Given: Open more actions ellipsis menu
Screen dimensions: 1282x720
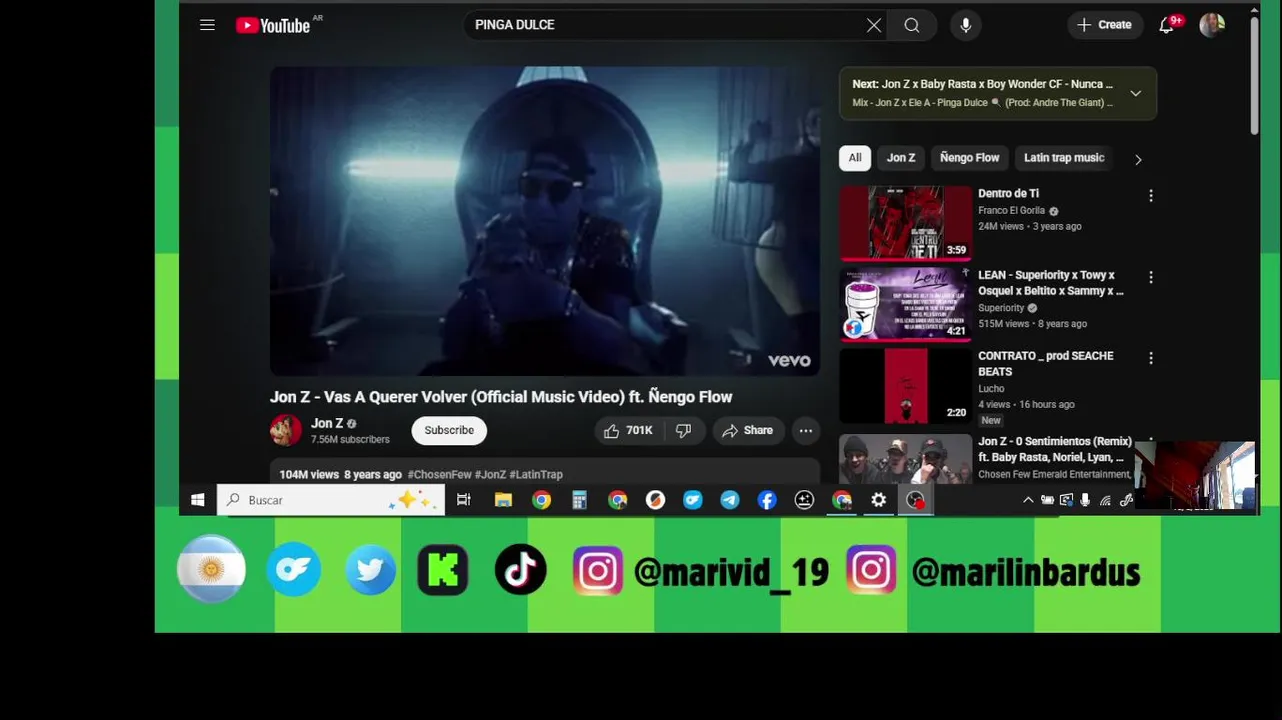Looking at the screenshot, I should coord(806,430).
